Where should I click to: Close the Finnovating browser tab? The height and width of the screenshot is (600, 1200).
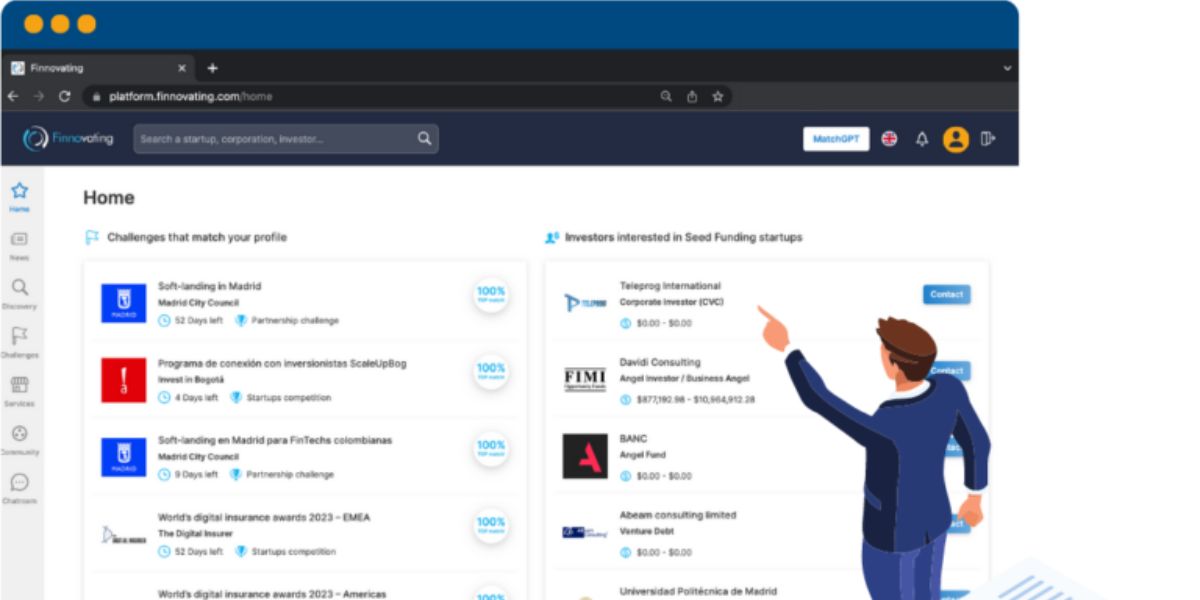pyautogui.click(x=182, y=68)
